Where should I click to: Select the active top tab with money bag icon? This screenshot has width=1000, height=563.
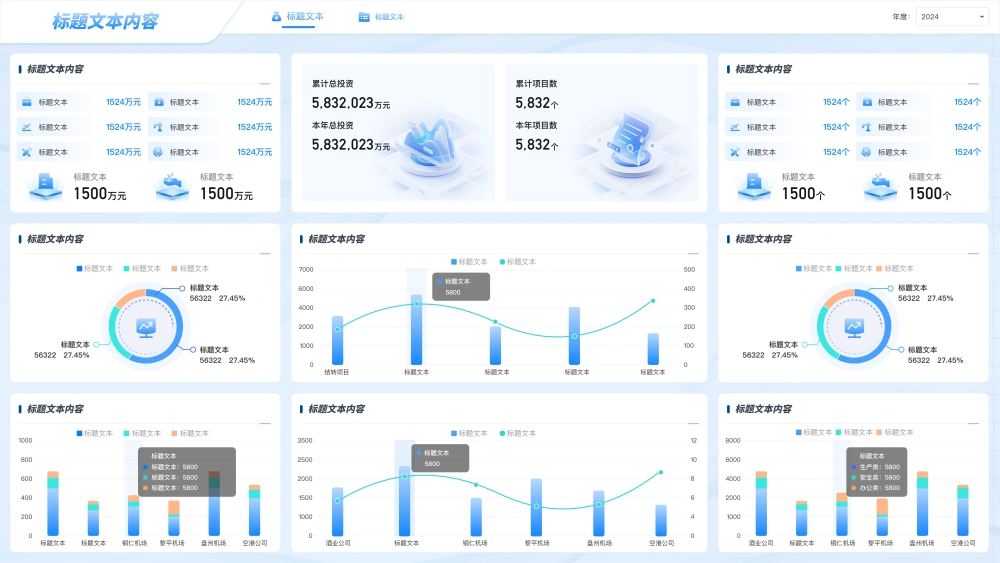pos(298,17)
